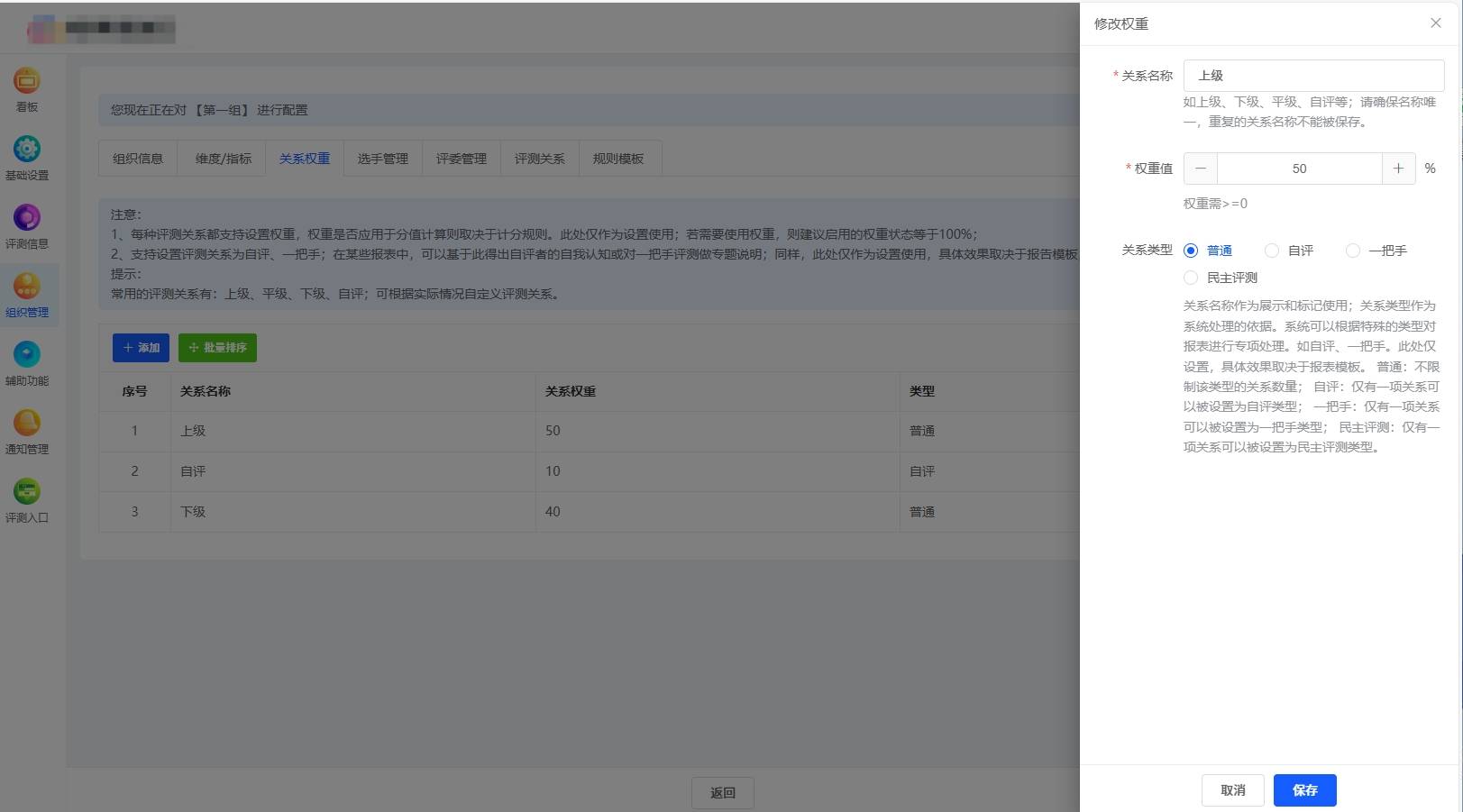Decrease weight value with minus button

[x=1201, y=169]
